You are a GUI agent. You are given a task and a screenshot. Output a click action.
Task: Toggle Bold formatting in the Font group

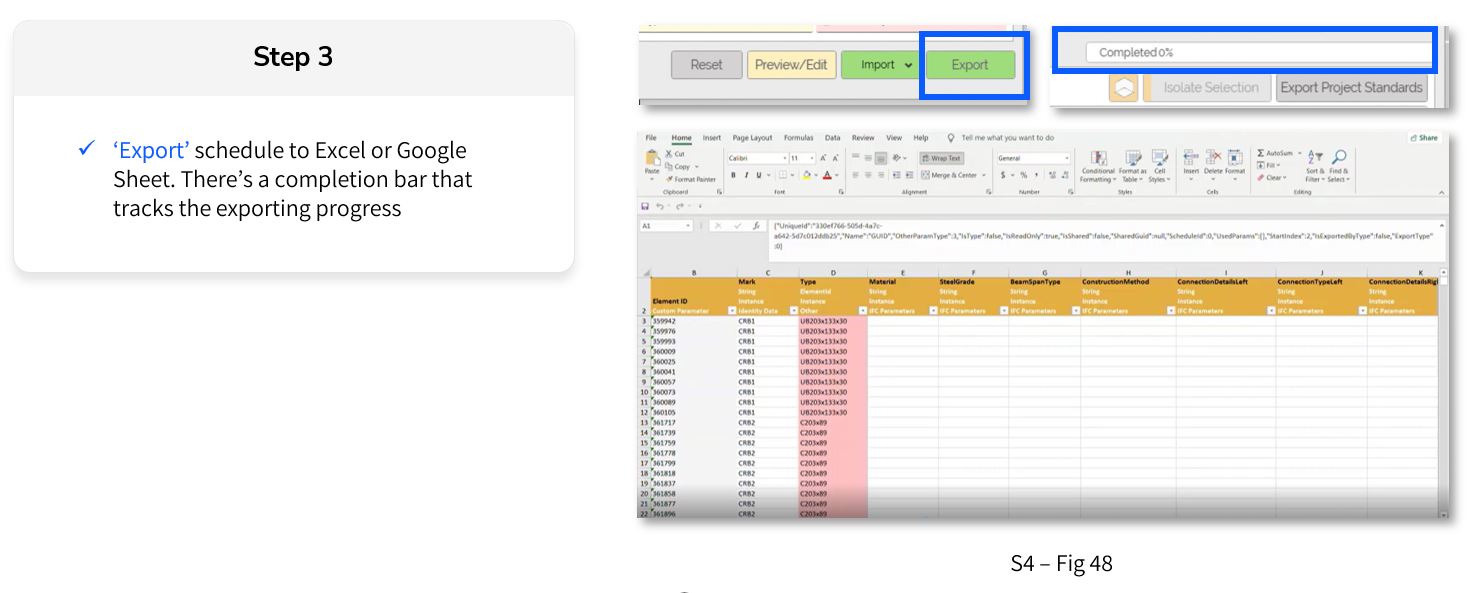click(x=733, y=175)
